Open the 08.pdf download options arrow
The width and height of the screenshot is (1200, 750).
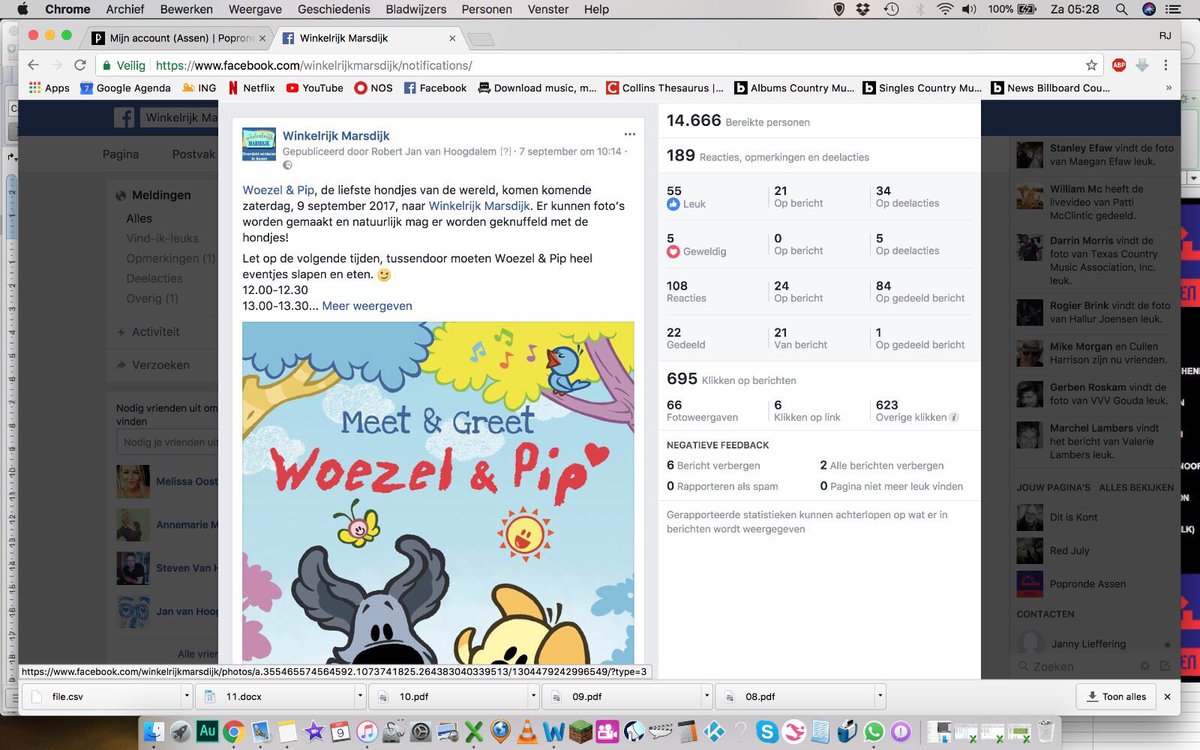pos(880,696)
